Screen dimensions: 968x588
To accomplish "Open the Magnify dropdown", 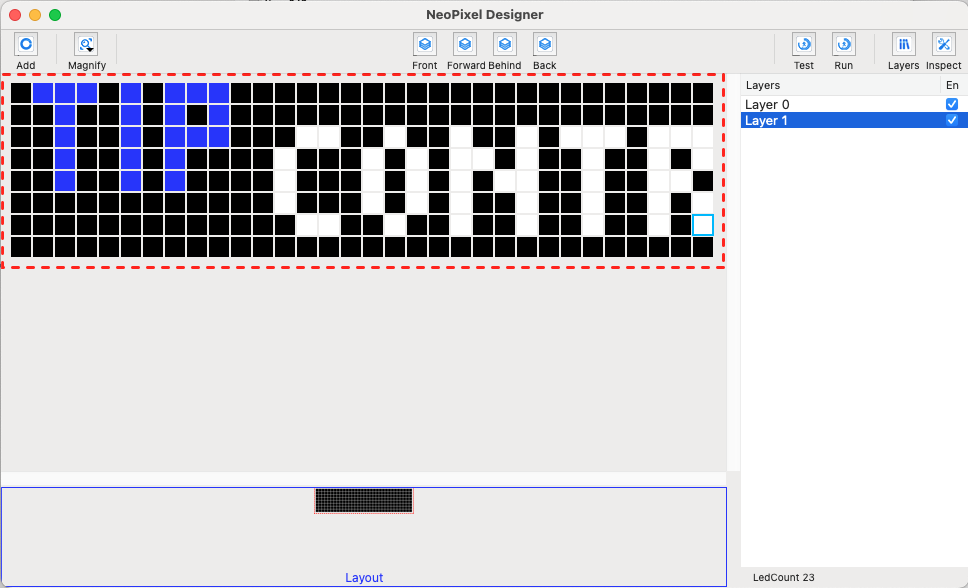I will [x=86, y=44].
